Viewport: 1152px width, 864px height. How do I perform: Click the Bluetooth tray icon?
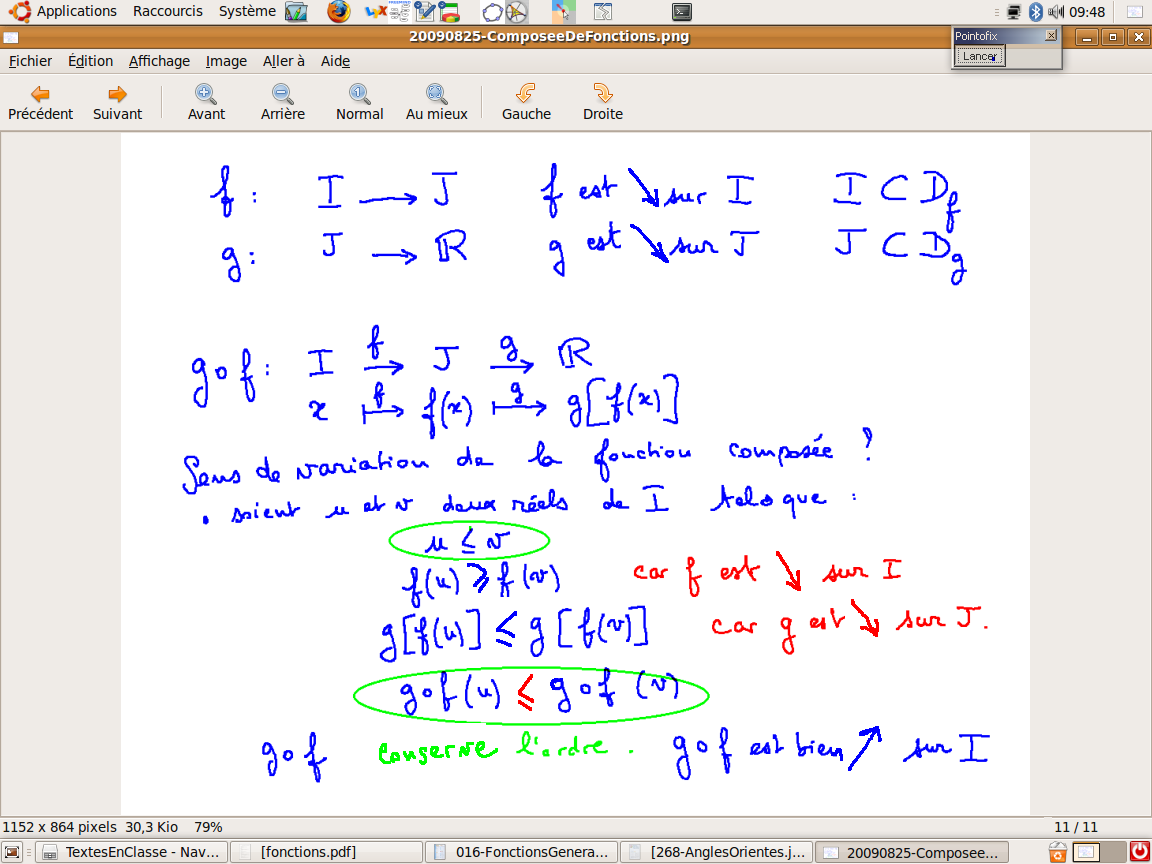coord(1036,12)
